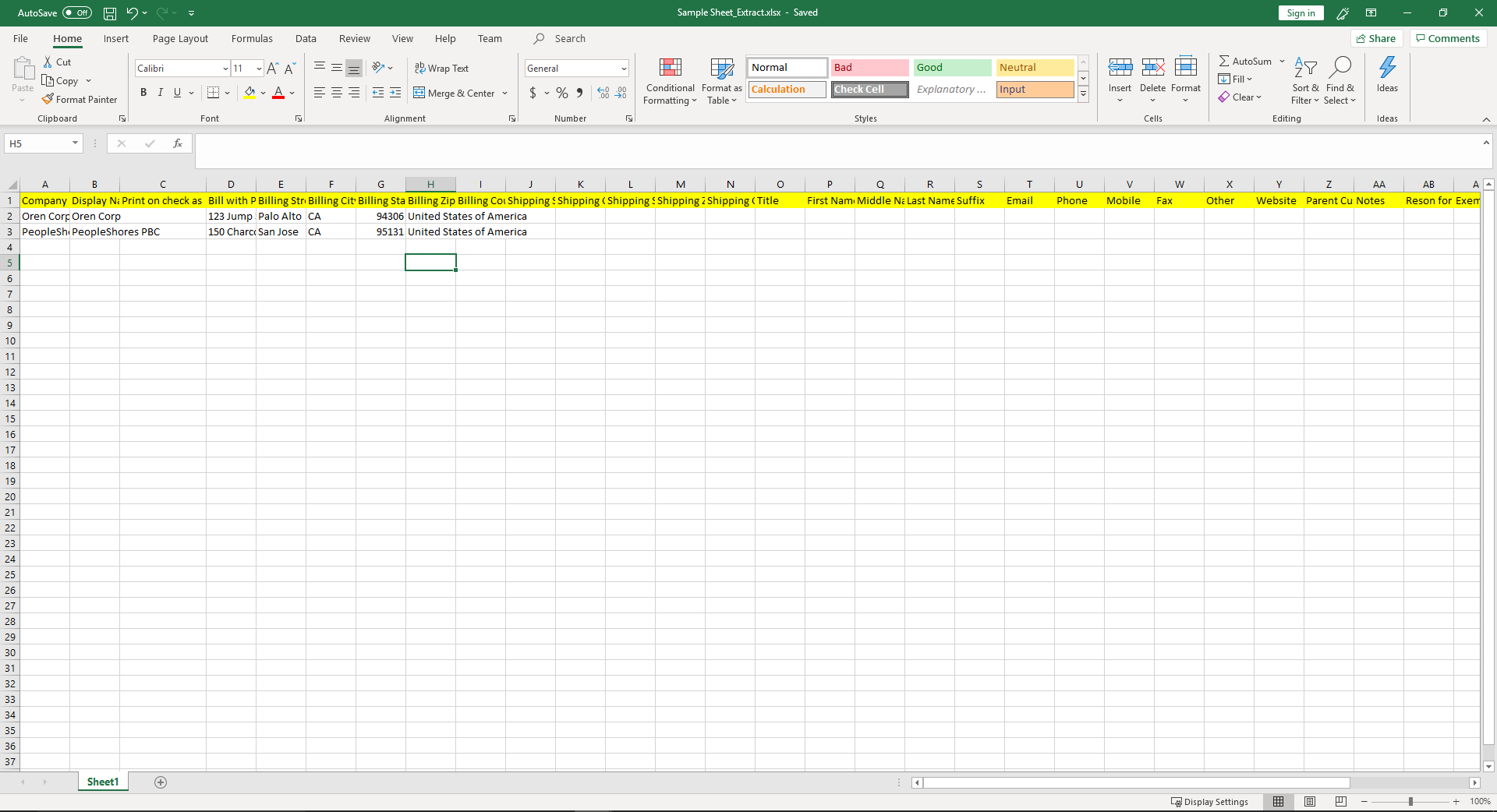The height and width of the screenshot is (812, 1497).
Task: Open Conditional Formatting menu
Action: (670, 81)
